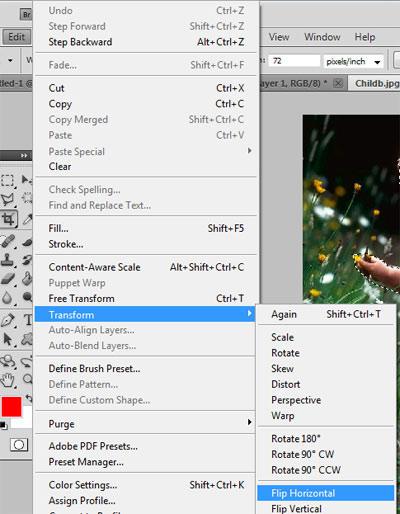Select Skew from Transform submenu
400x514 pixels.
click(x=282, y=369)
